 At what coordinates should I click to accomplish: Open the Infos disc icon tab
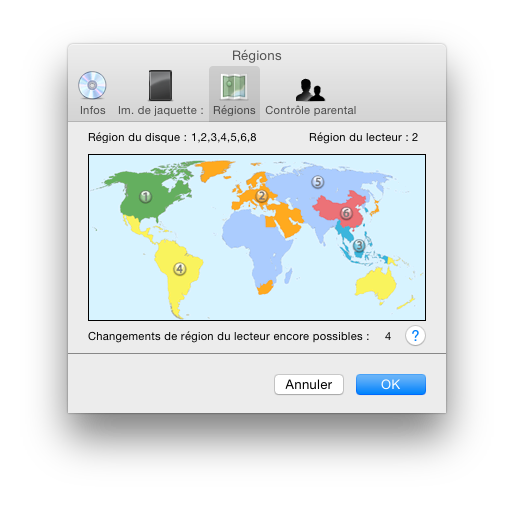(x=92, y=85)
